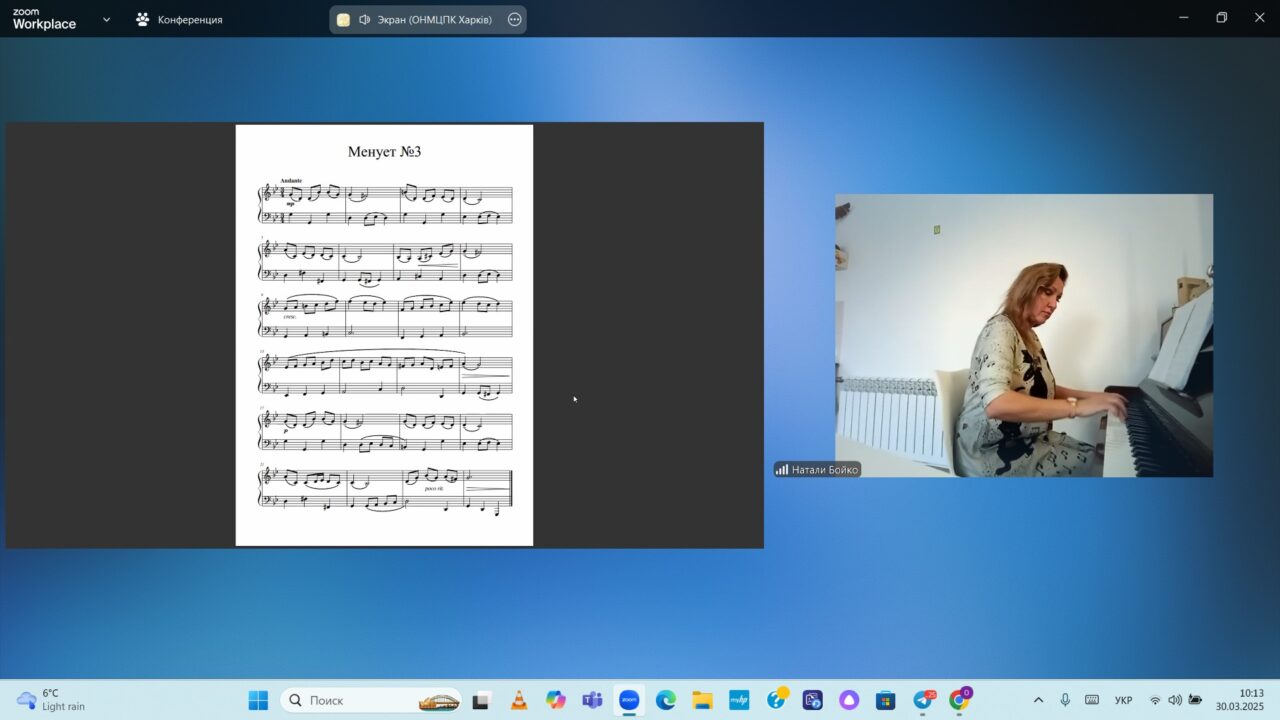Image resolution: width=1280 pixels, height=720 pixels.
Task: Open the Конференция tab
Action: [180, 19]
